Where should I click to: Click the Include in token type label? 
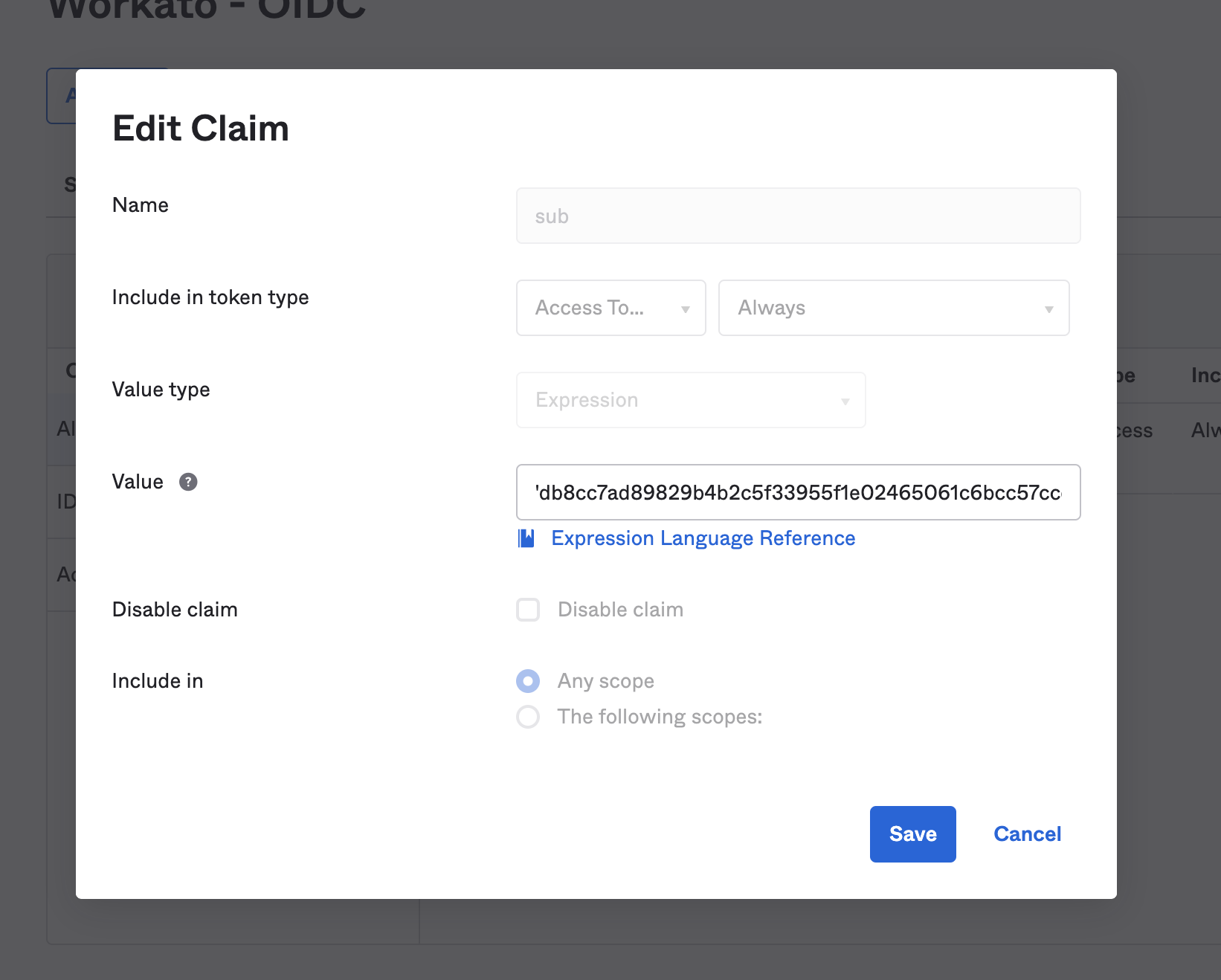(x=210, y=297)
